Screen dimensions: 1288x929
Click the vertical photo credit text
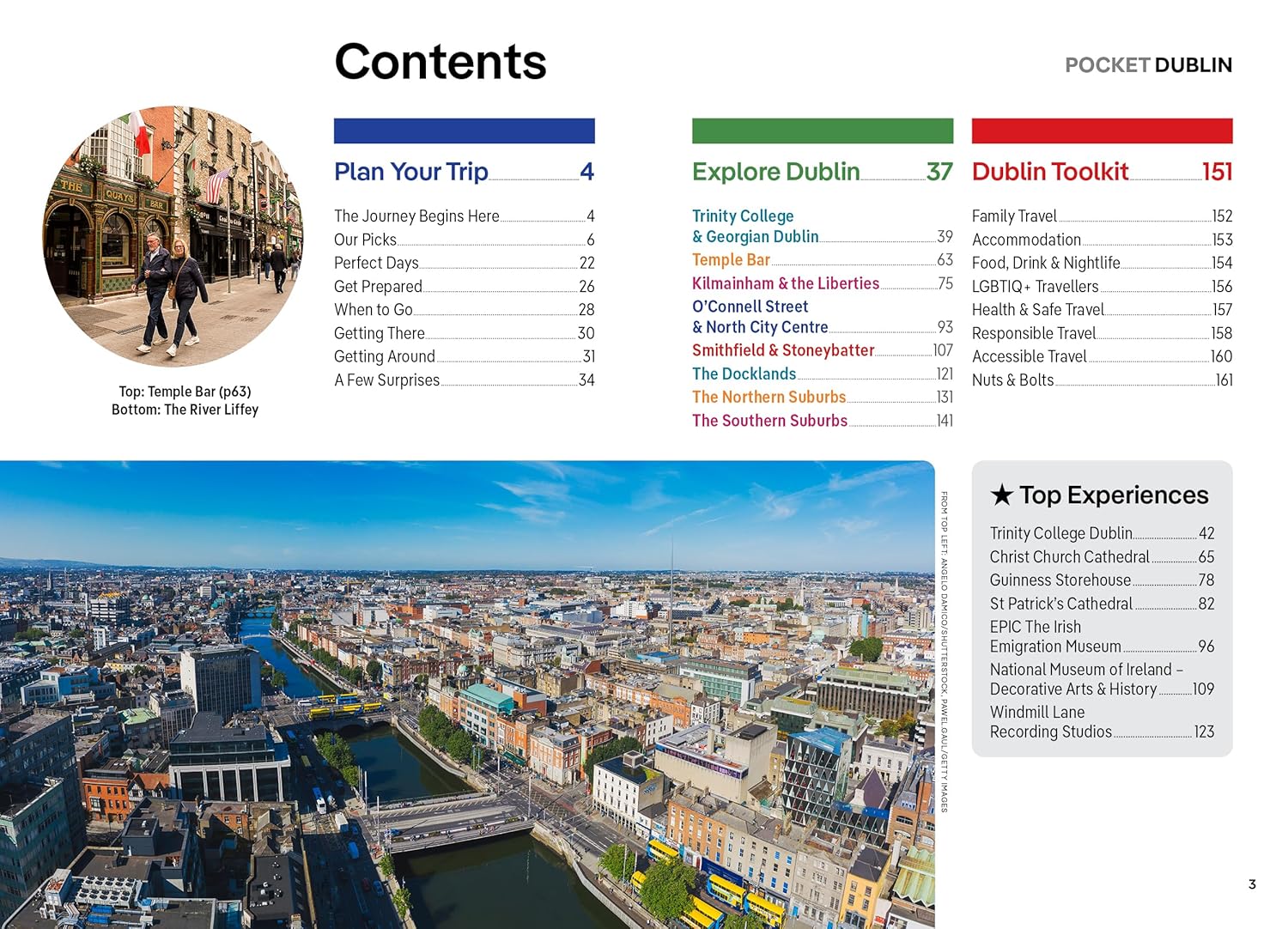pyautogui.click(x=944, y=652)
